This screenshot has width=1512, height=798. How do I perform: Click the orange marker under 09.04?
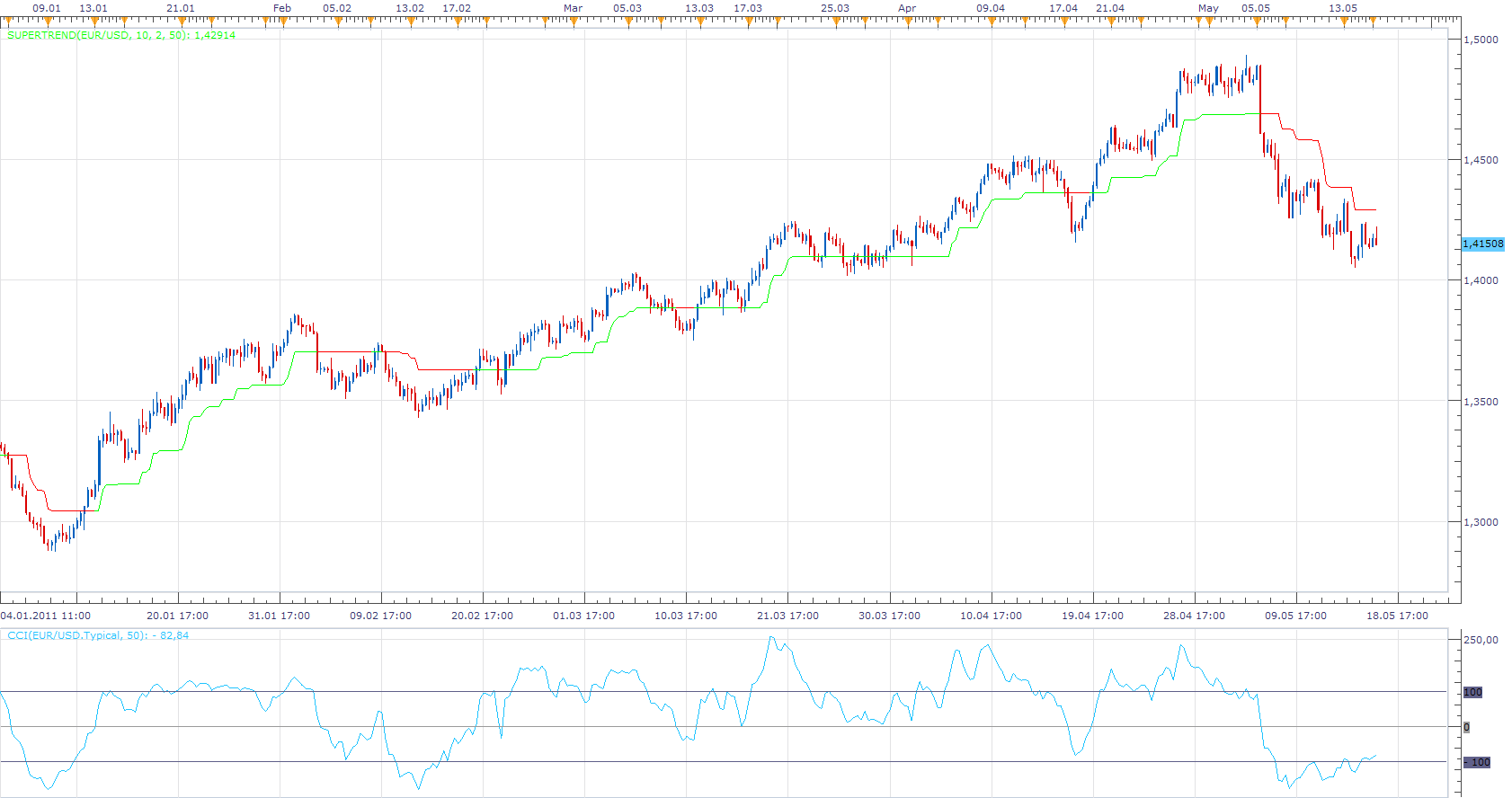coord(992,21)
